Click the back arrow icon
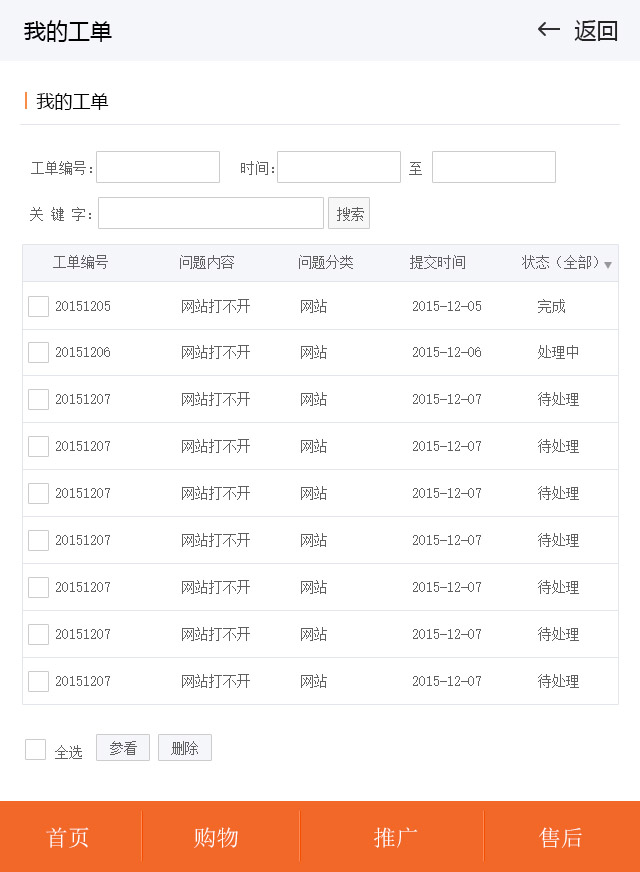Screen dimensions: 640x872 [548, 30]
